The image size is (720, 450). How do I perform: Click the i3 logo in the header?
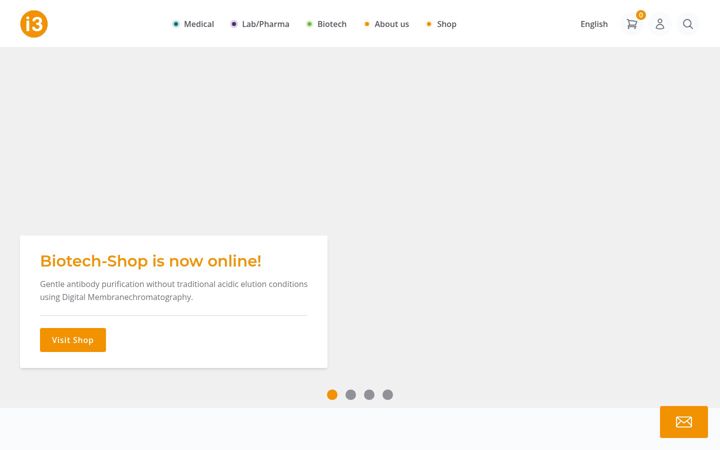[34, 24]
